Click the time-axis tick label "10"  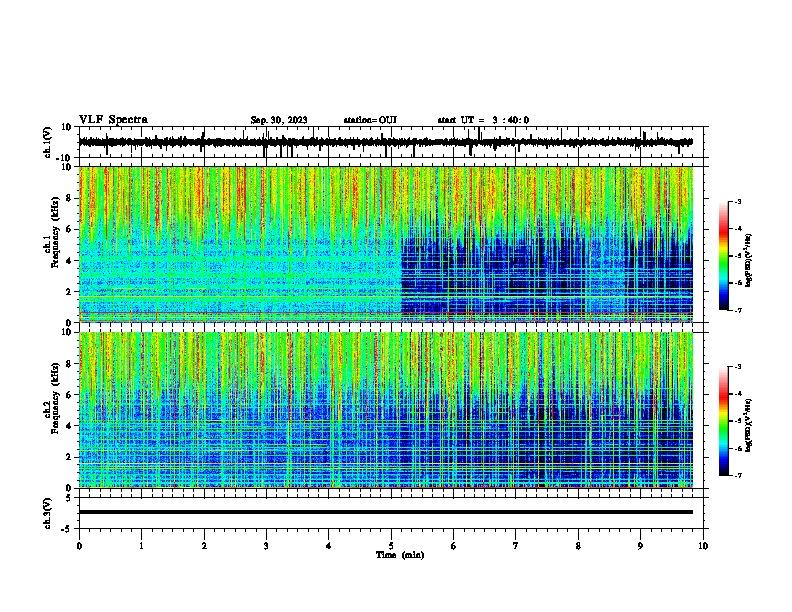[703, 546]
